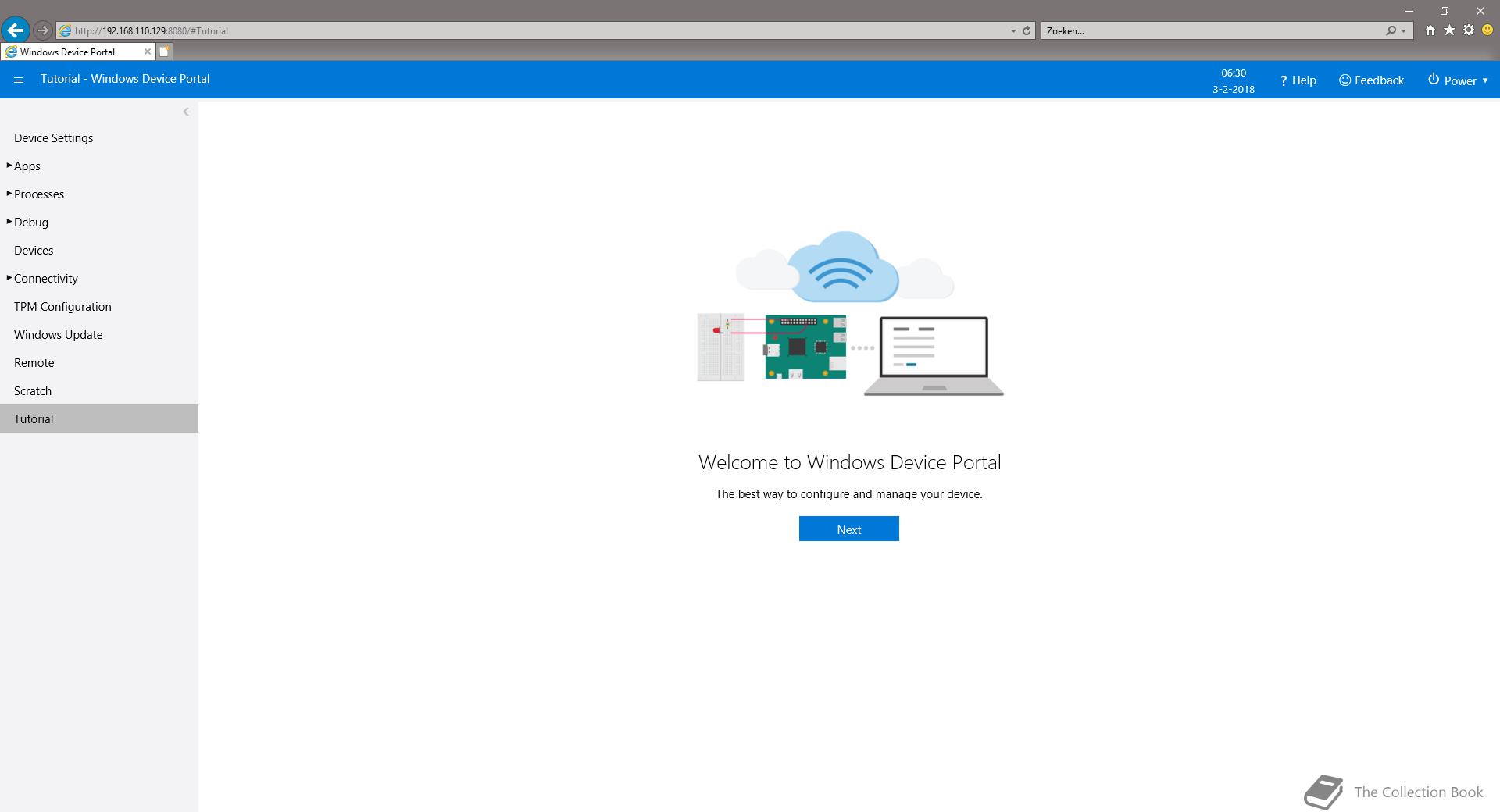Close the Windows Device Portal tab
The image size is (1500, 812).
point(147,52)
